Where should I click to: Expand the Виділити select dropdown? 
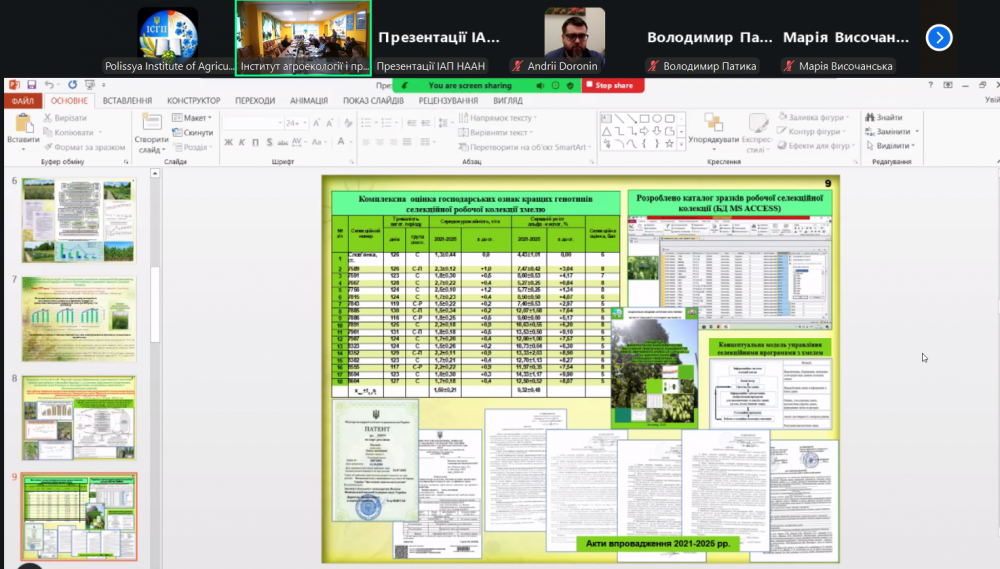(x=917, y=146)
